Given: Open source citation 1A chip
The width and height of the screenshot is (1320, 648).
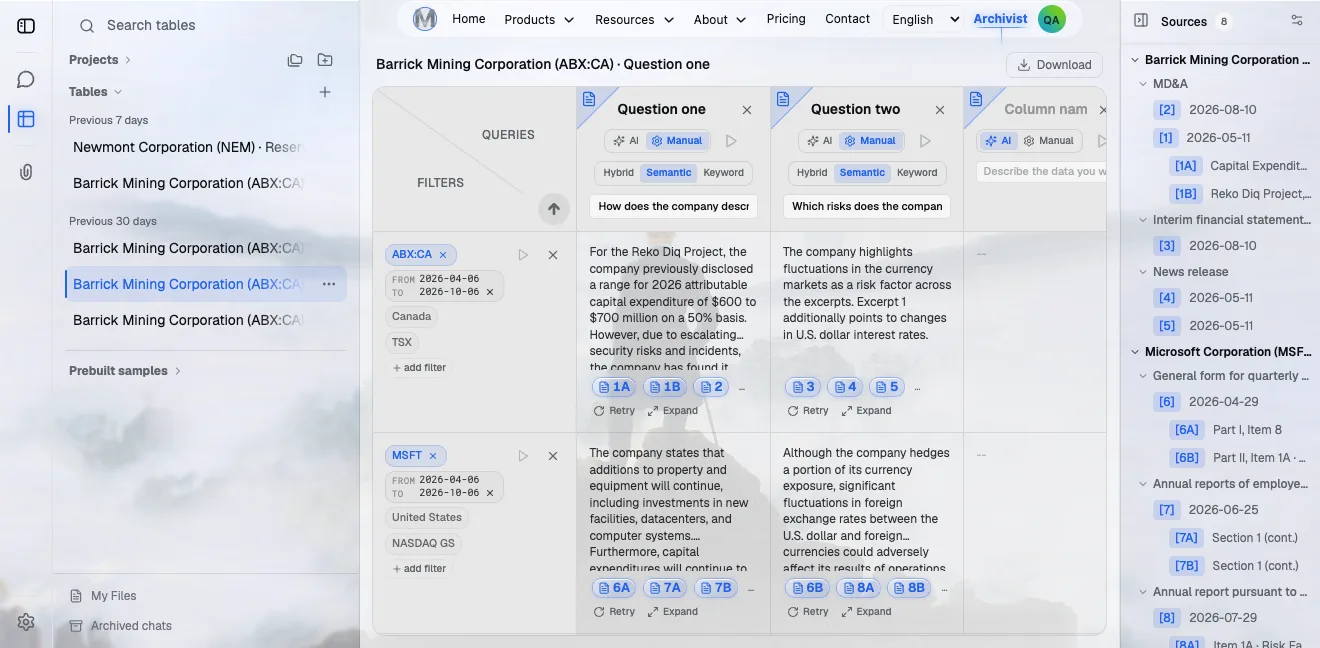Looking at the screenshot, I should click(614, 387).
